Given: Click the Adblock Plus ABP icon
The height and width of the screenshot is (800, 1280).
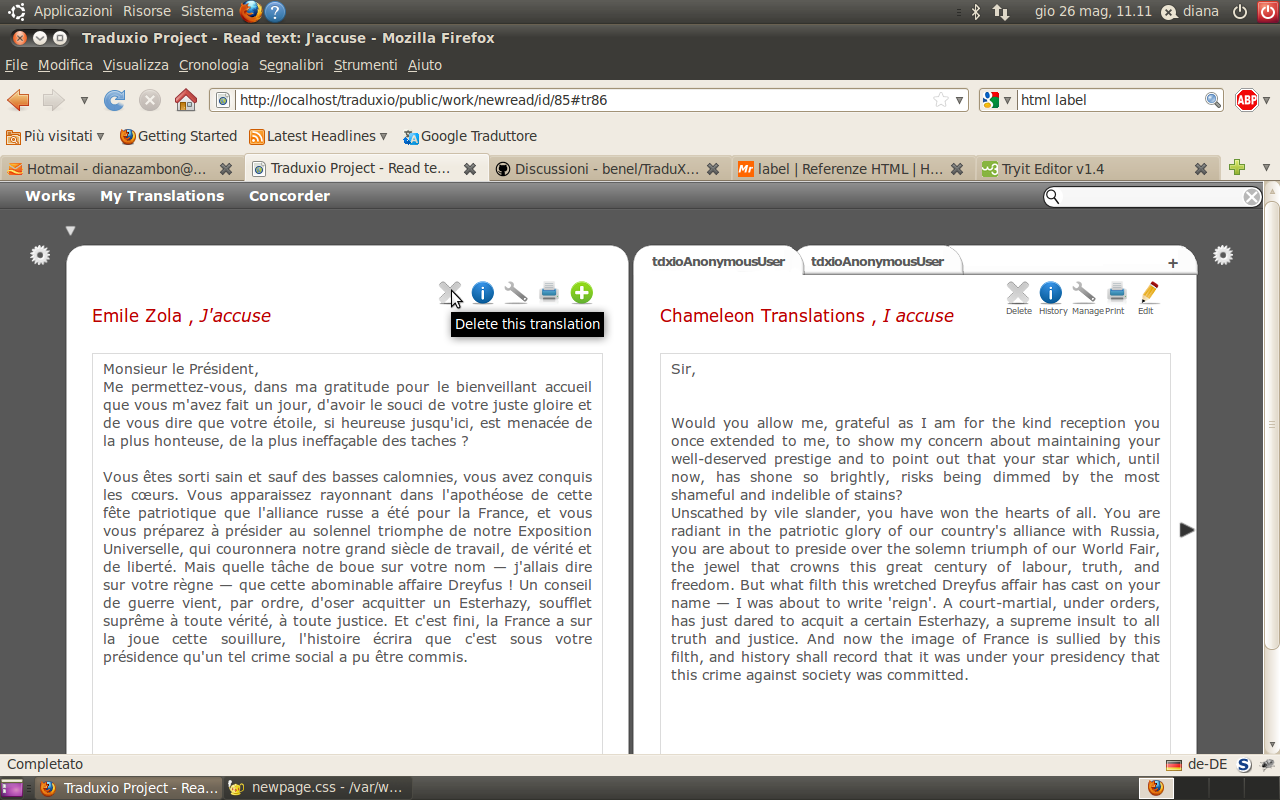Looking at the screenshot, I should 1246,100.
